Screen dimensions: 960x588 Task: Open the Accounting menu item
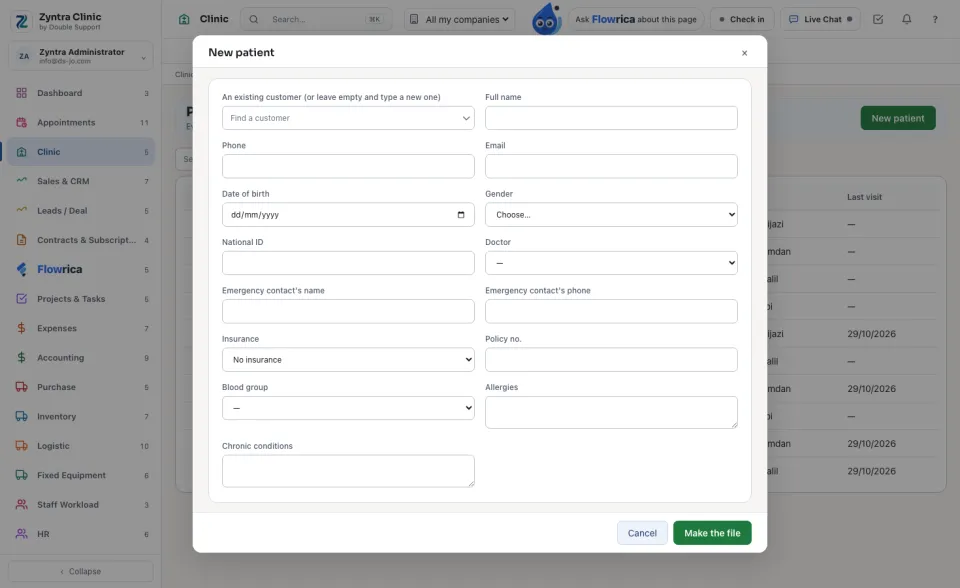[81, 358]
